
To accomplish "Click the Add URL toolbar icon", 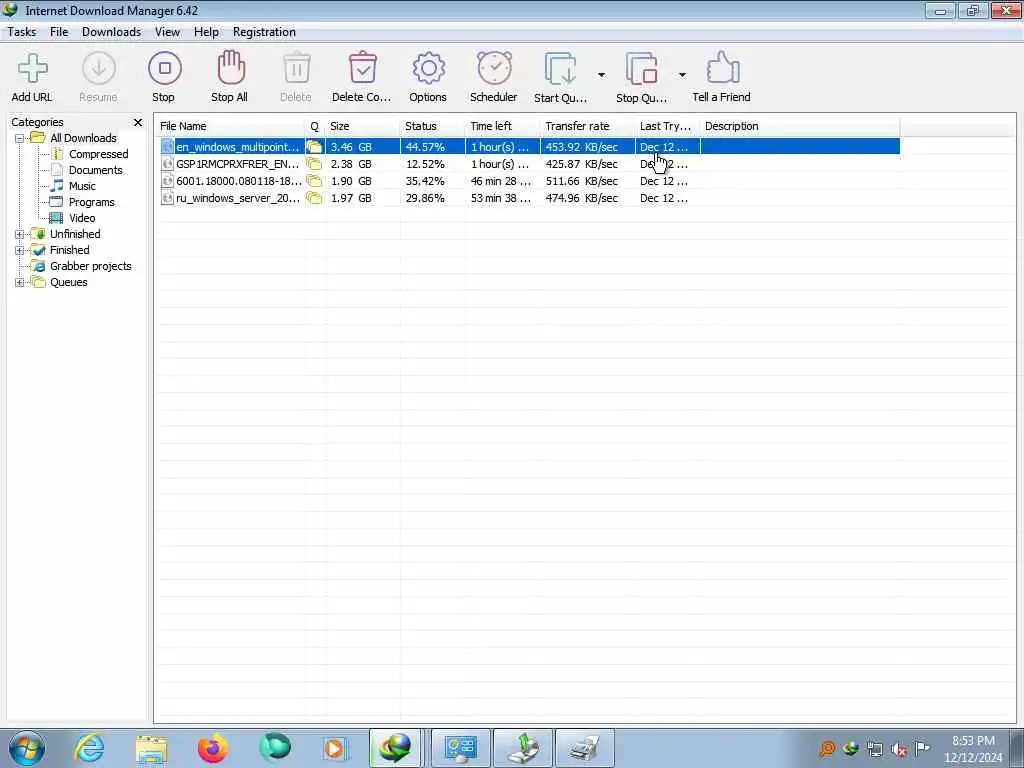I will click(x=32, y=69).
